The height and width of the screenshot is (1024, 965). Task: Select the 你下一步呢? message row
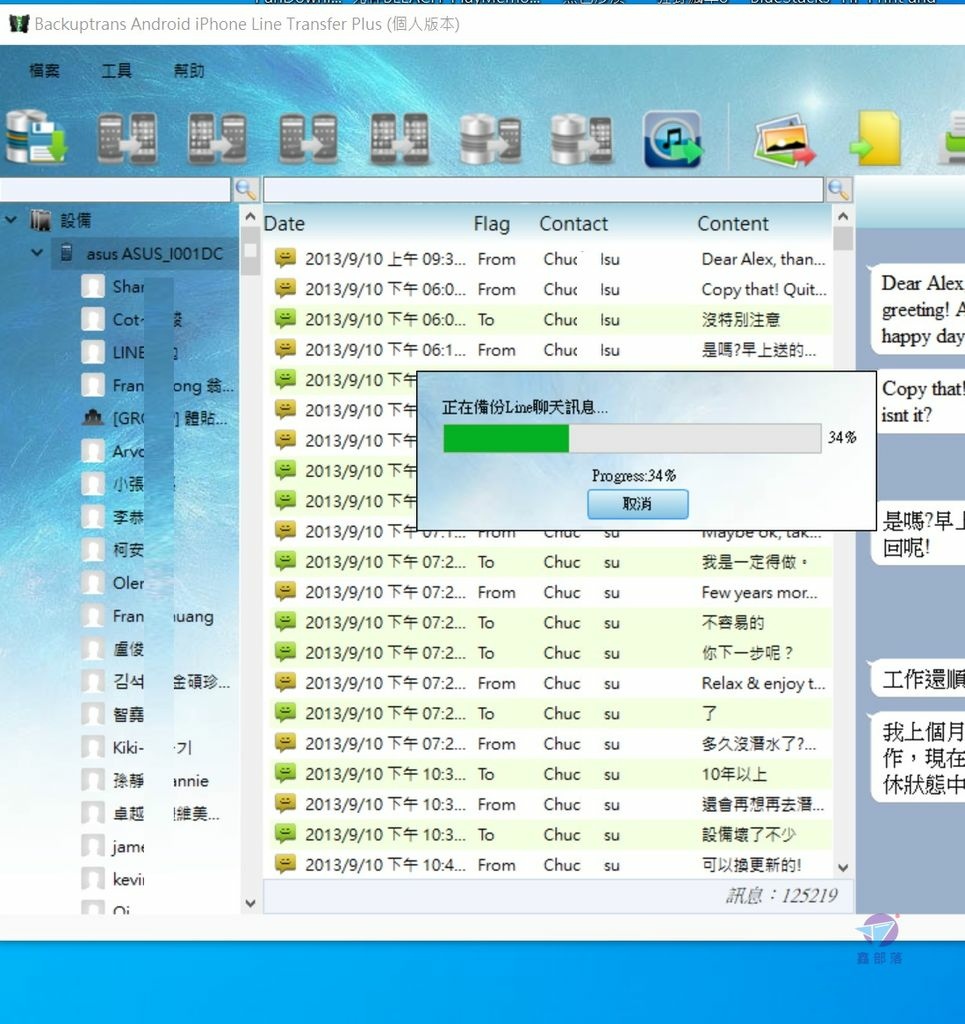[x=550, y=652]
